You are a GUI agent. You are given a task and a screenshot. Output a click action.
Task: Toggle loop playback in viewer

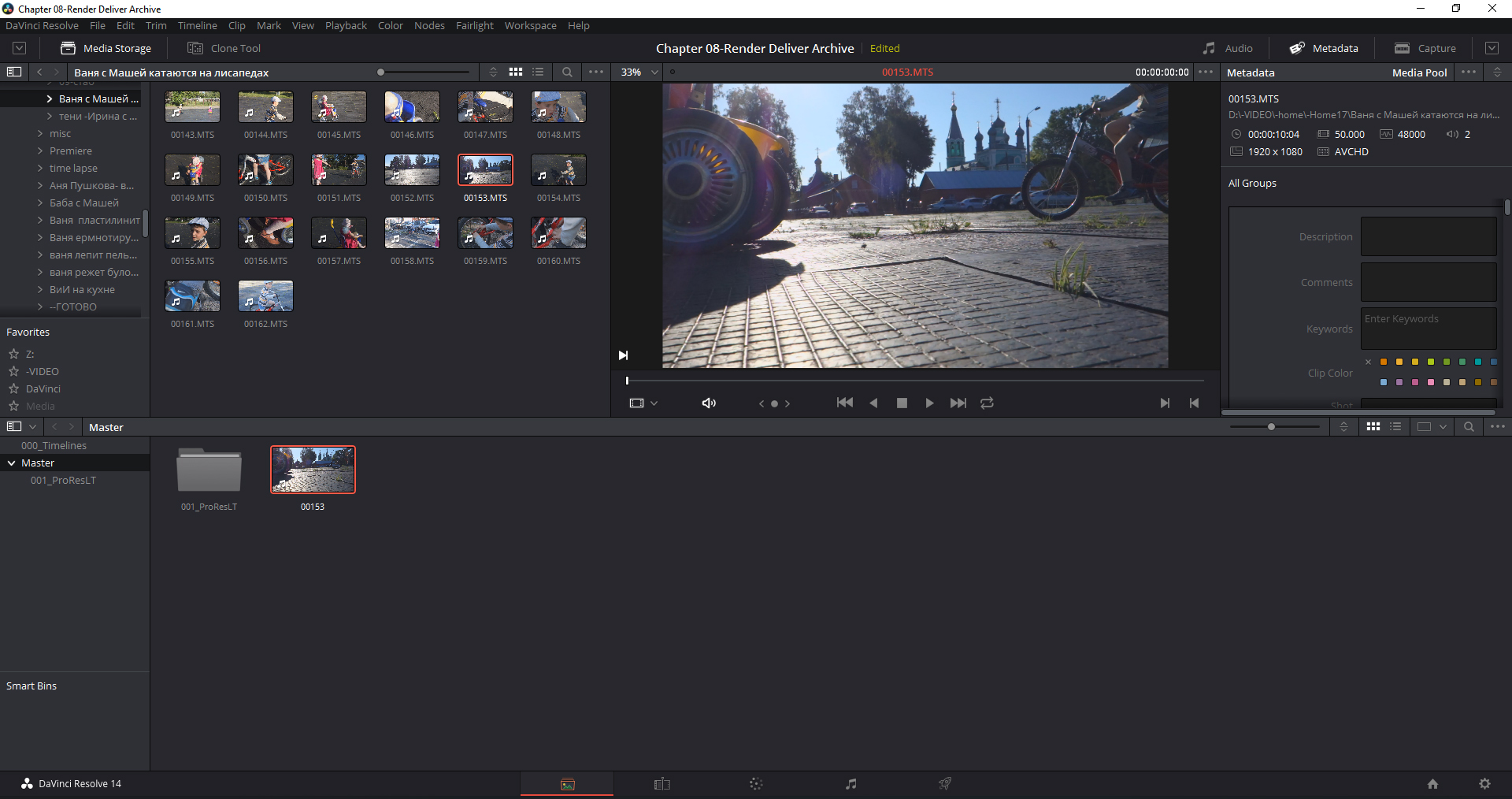pos(987,403)
